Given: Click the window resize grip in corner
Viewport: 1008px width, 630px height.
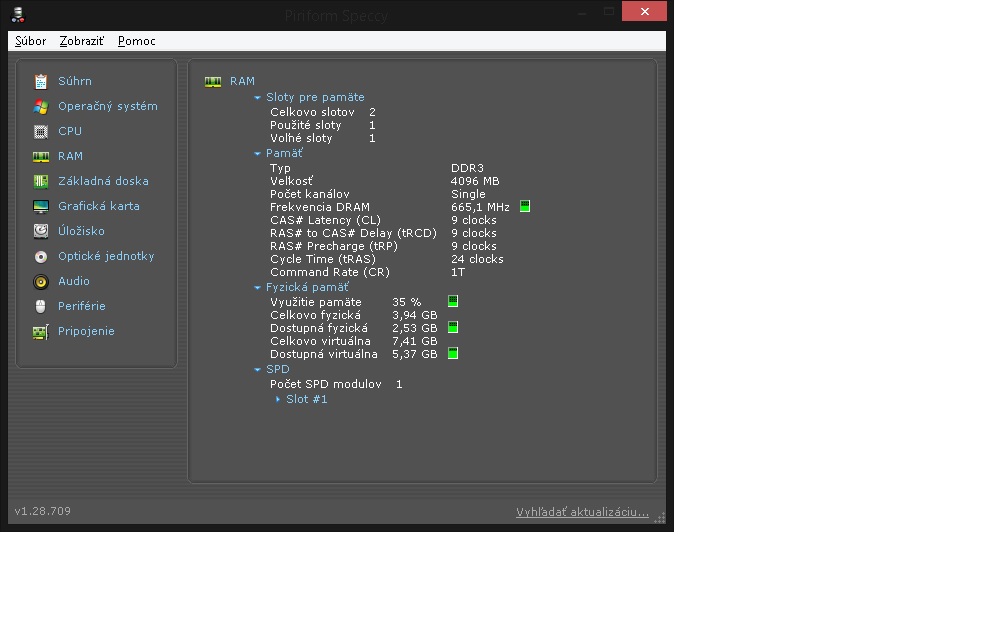Looking at the screenshot, I should [x=660, y=518].
